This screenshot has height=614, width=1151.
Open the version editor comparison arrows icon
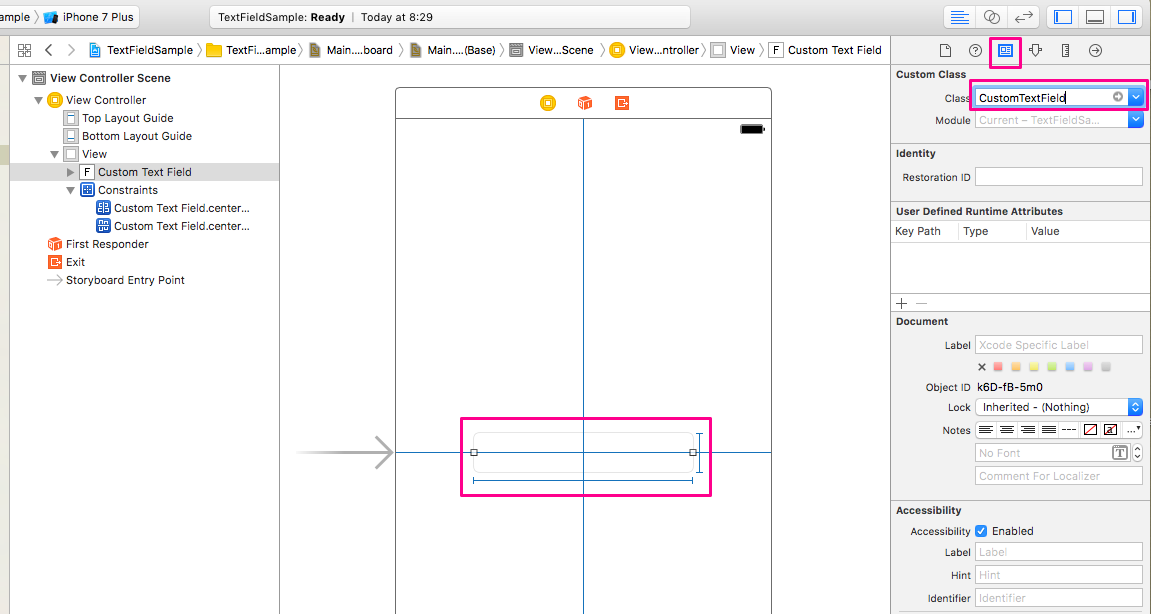pos(1023,16)
